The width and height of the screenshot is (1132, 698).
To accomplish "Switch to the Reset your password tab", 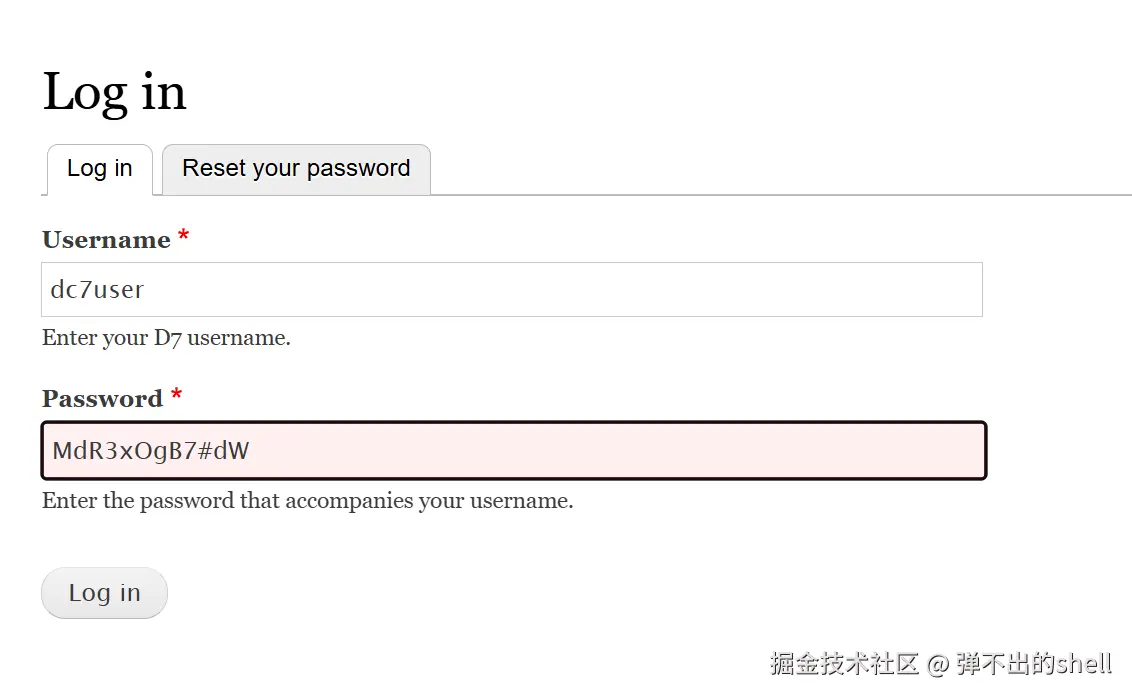I will click(296, 169).
